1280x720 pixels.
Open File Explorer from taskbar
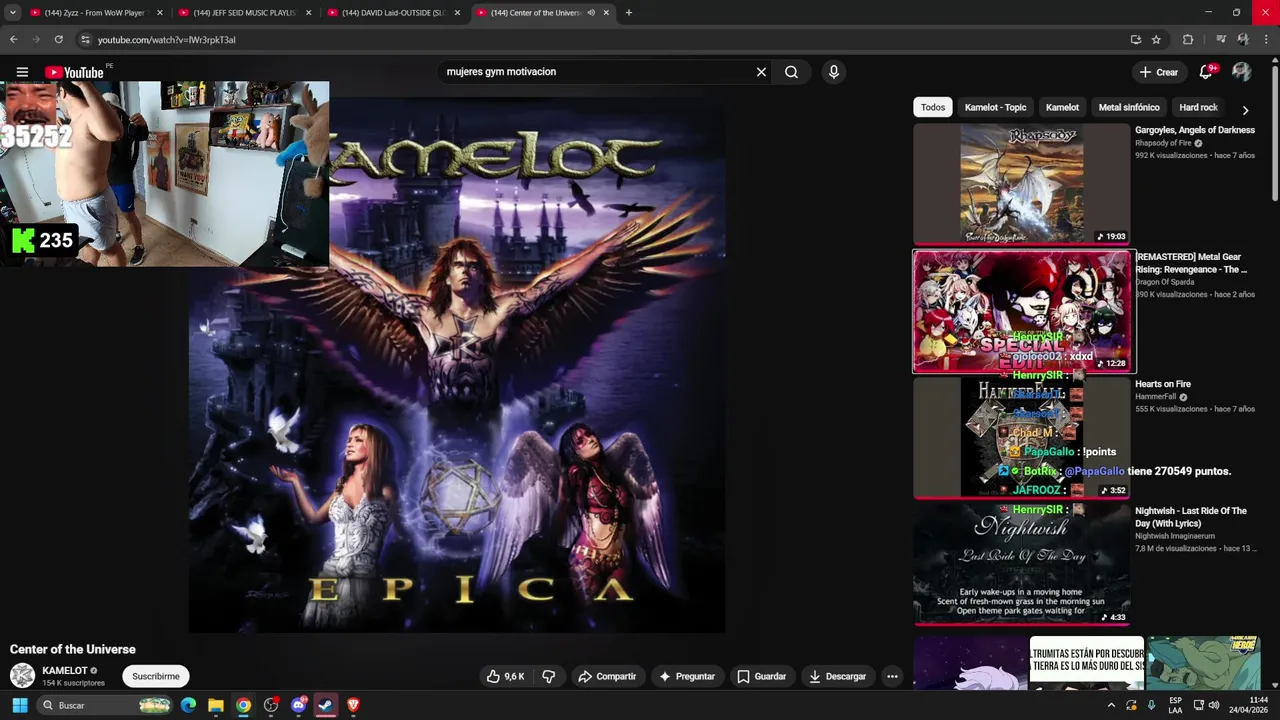[x=215, y=705]
